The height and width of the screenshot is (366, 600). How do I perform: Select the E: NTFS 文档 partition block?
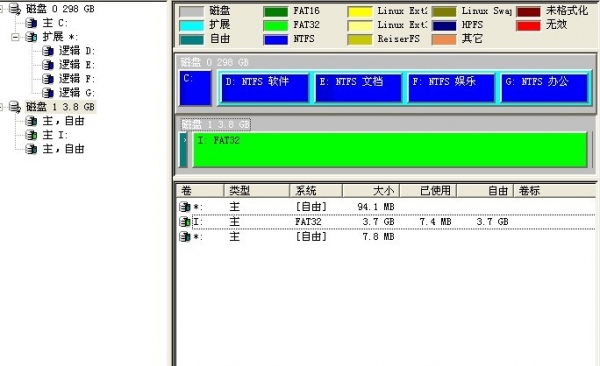coord(358,88)
